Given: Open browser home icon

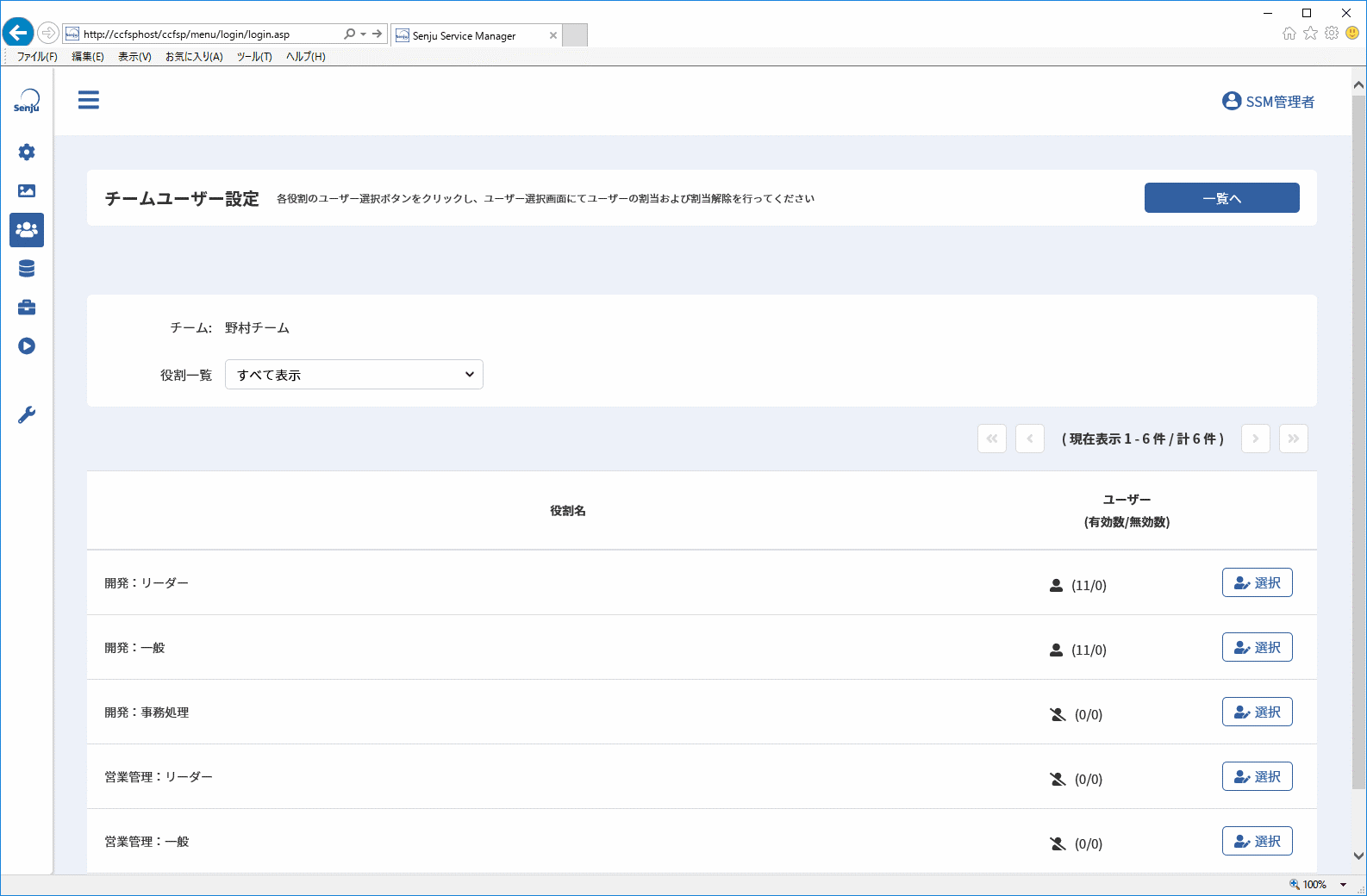Looking at the screenshot, I should point(1289,34).
